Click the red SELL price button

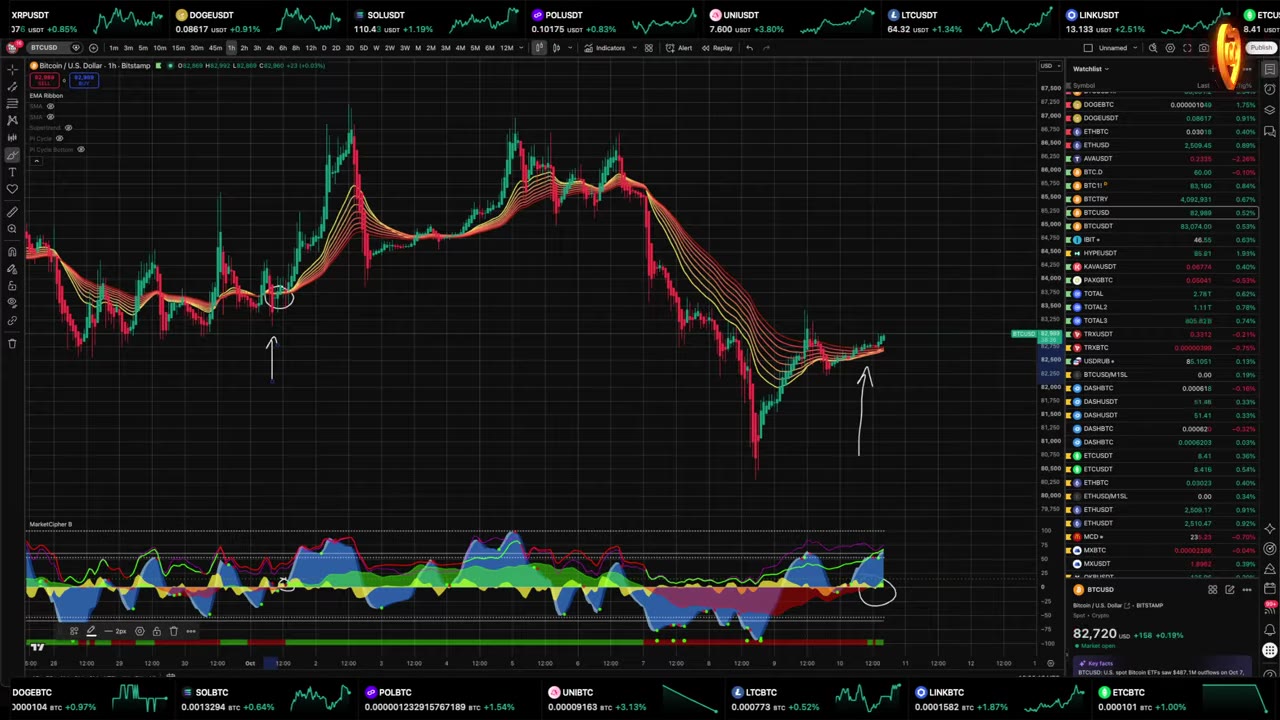click(x=45, y=79)
